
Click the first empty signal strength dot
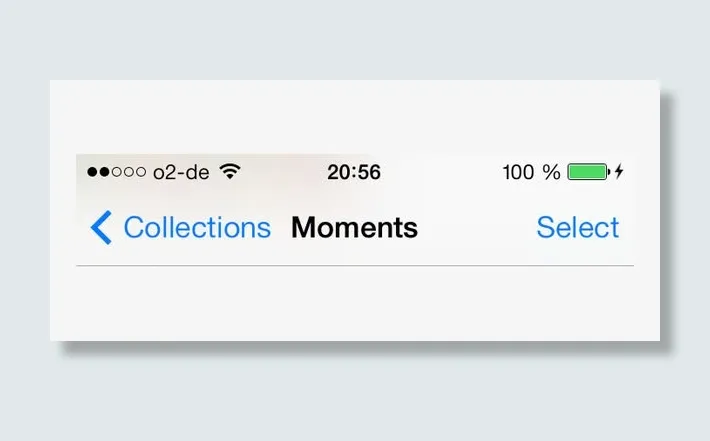[x=117, y=172]
